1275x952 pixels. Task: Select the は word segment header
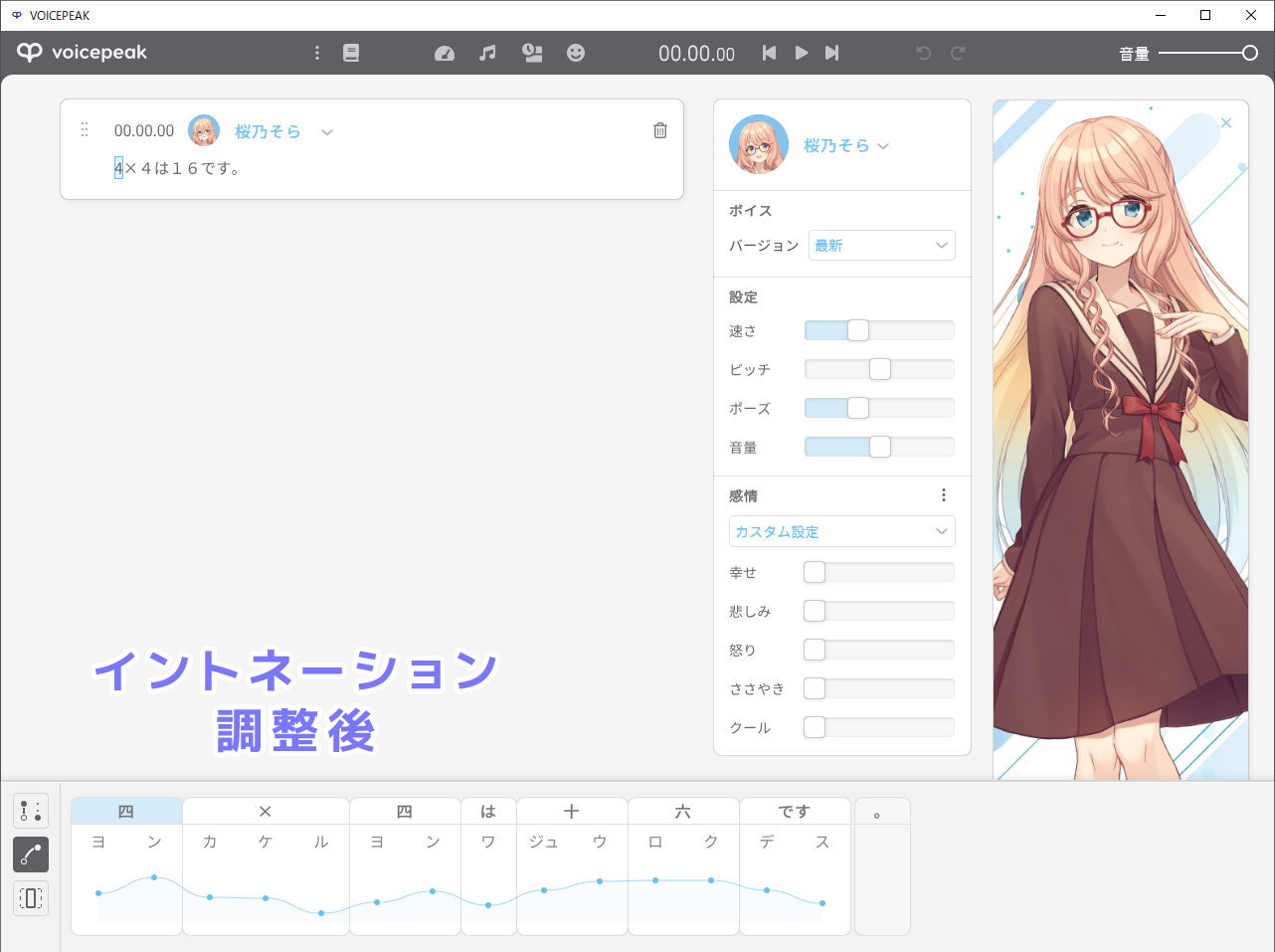(488, 811)
